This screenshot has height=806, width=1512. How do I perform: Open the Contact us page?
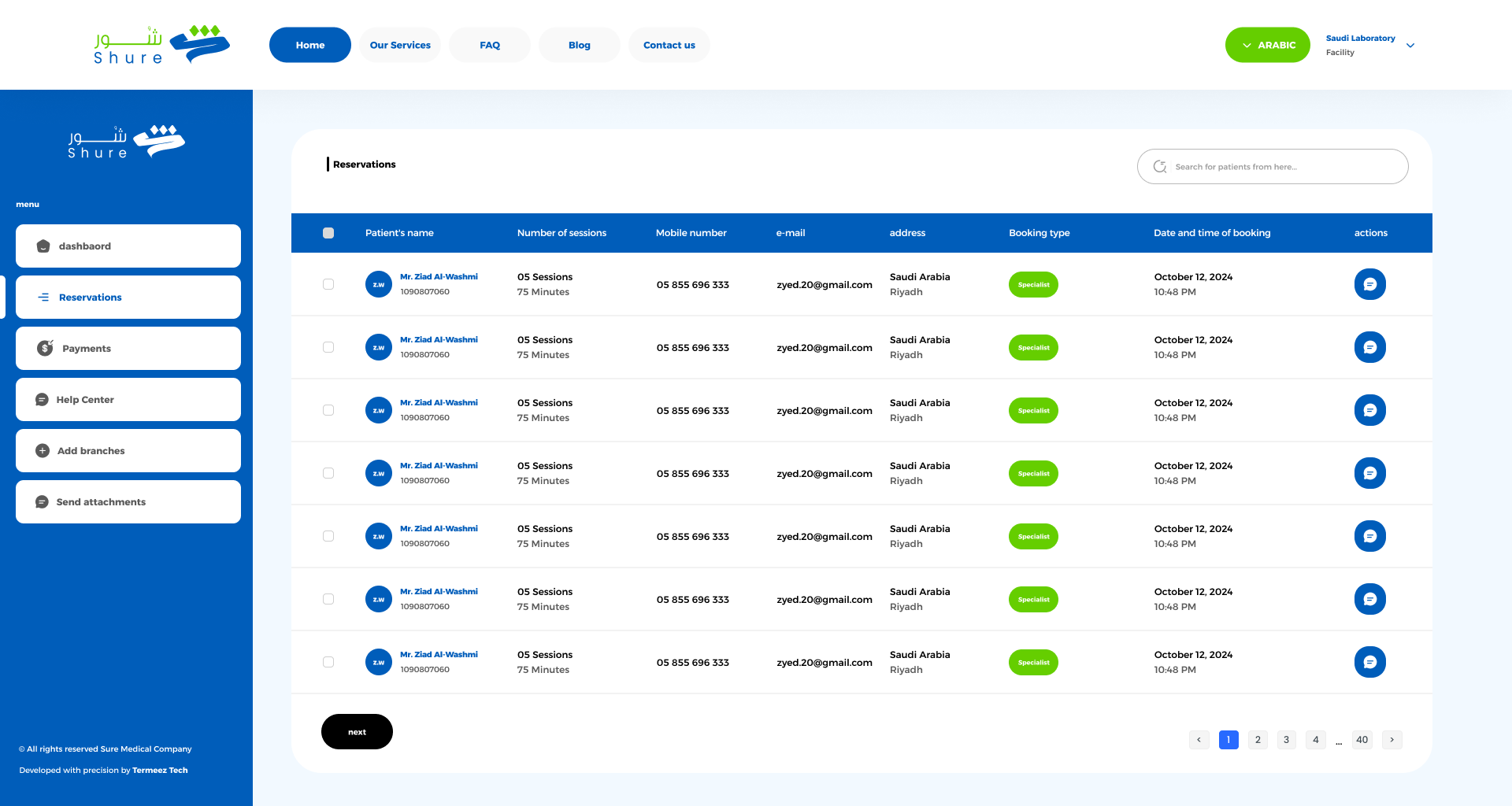point(669,45)
